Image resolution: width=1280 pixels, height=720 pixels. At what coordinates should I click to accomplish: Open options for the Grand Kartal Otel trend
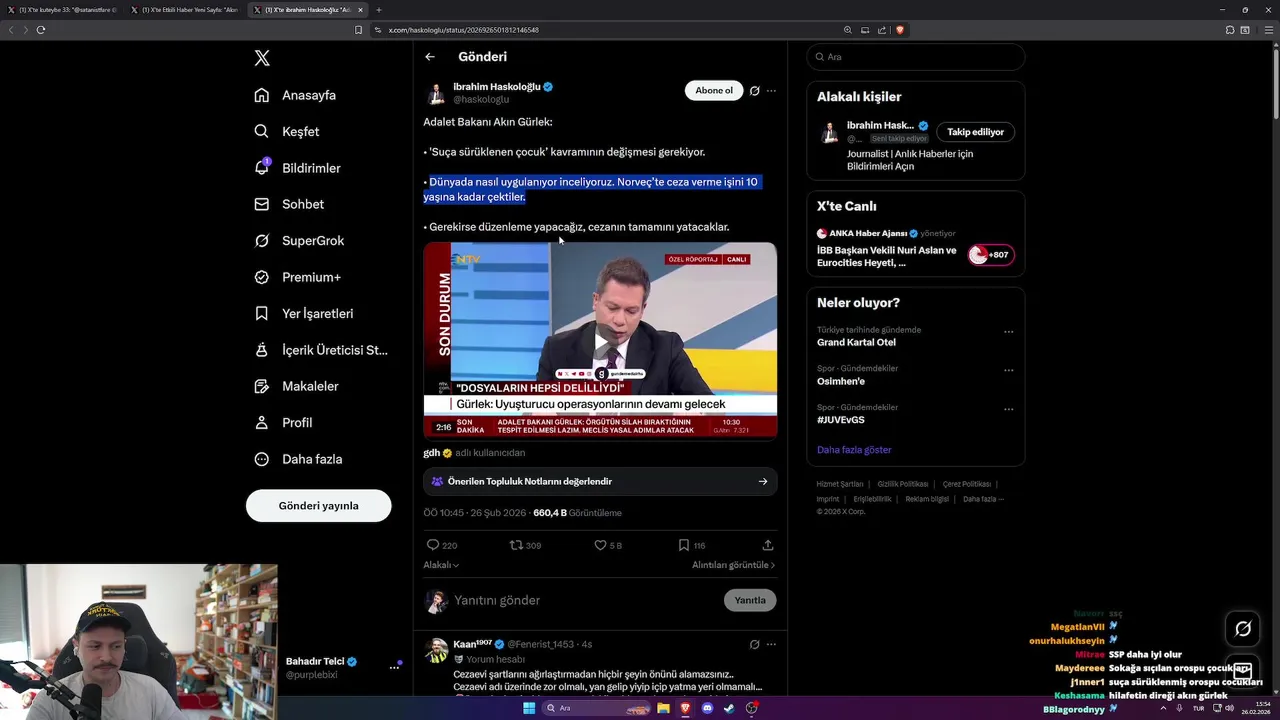[x=1008, y=332]
